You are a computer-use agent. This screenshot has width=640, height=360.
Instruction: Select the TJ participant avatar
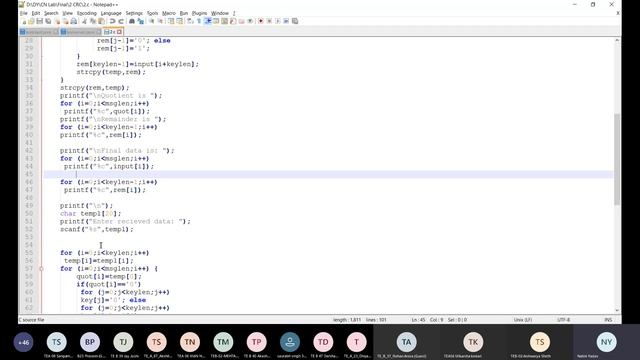[x=123, y=342]
